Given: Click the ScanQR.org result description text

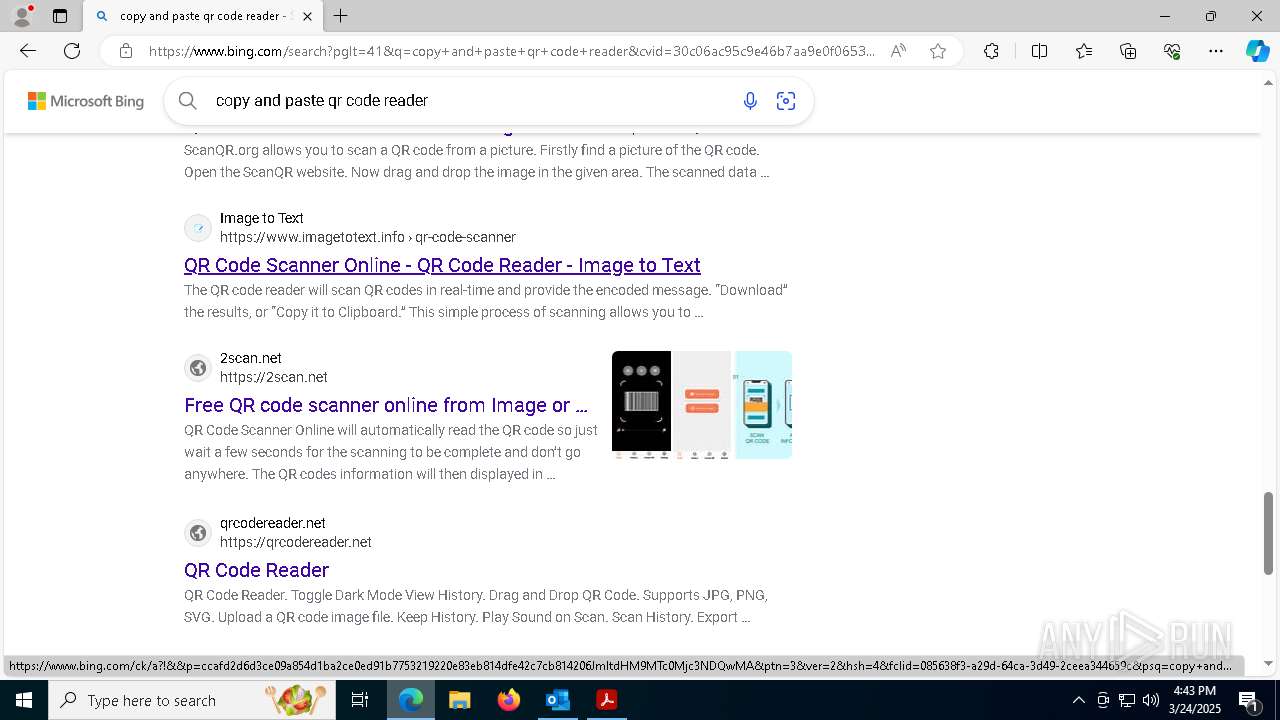Looking at the screenshot, I should coord(477,161).
